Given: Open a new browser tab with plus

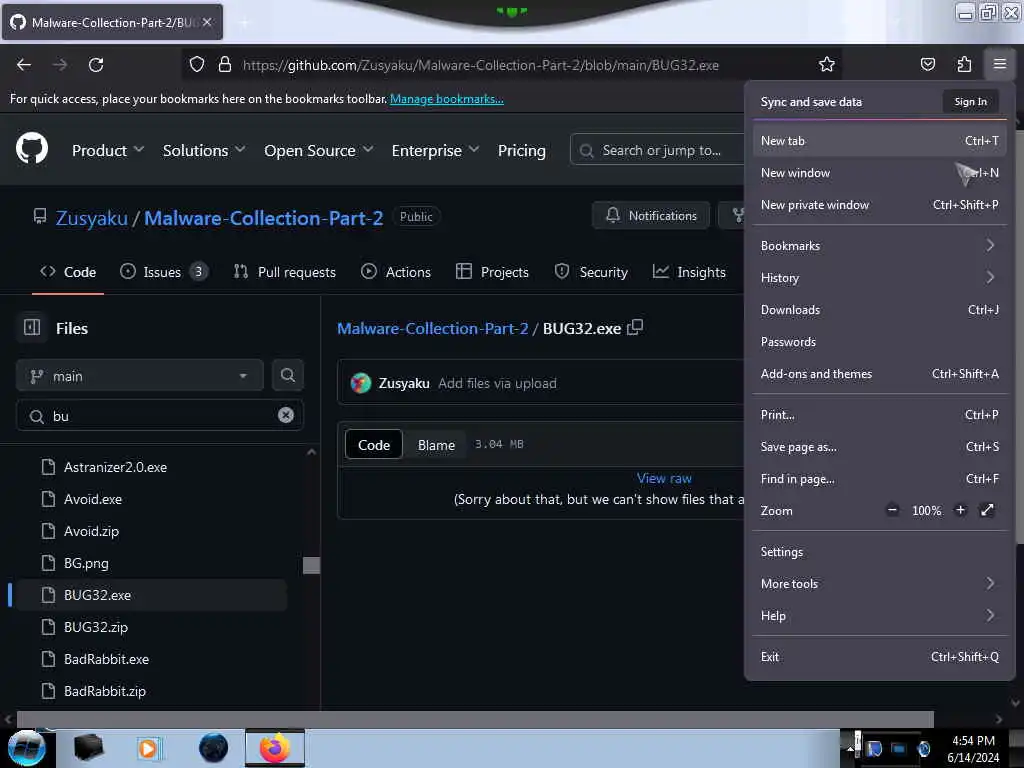Looking at the screenshot, I should click(x=244, y=22).
